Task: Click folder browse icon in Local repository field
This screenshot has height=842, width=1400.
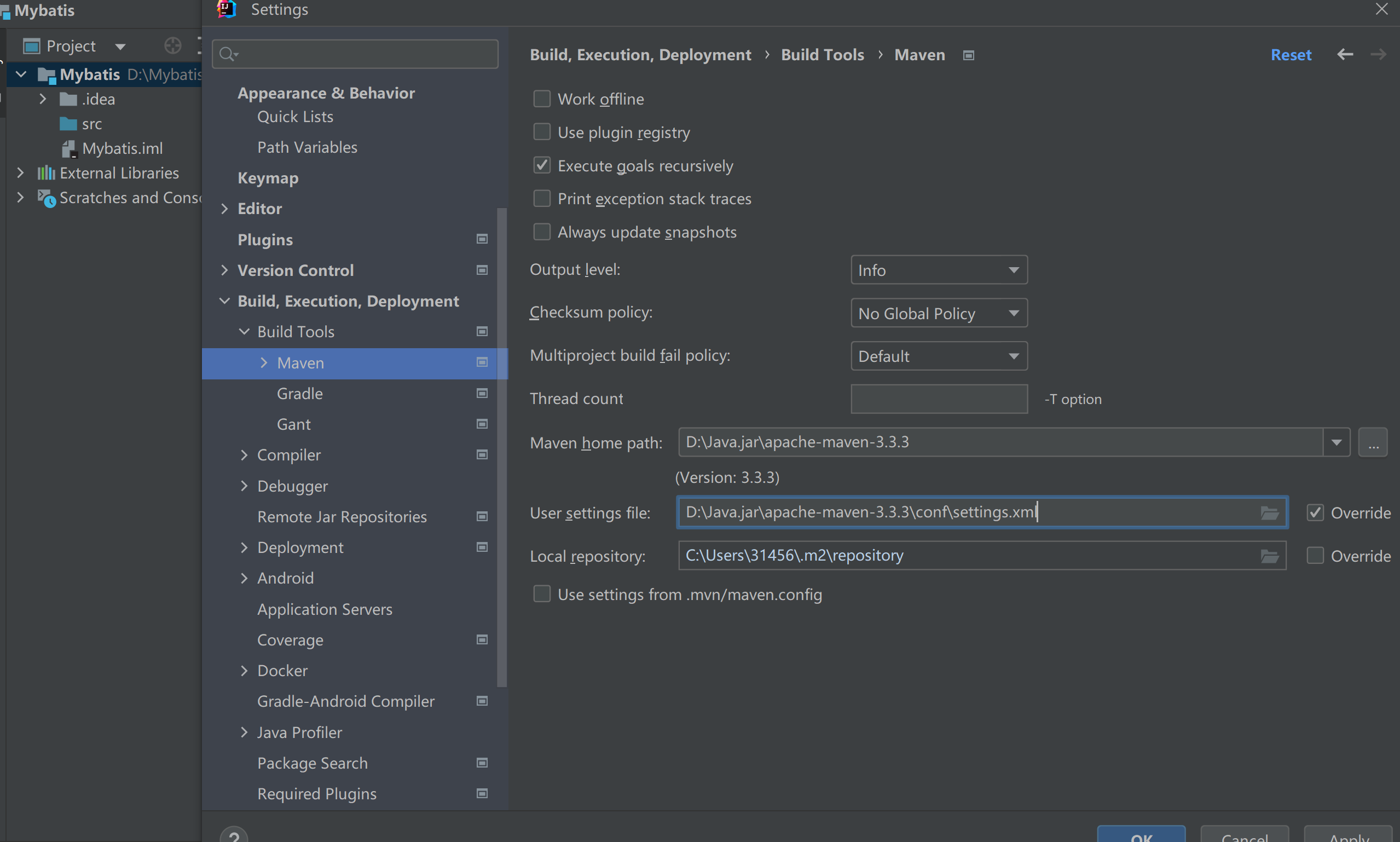Action: 1269,556
